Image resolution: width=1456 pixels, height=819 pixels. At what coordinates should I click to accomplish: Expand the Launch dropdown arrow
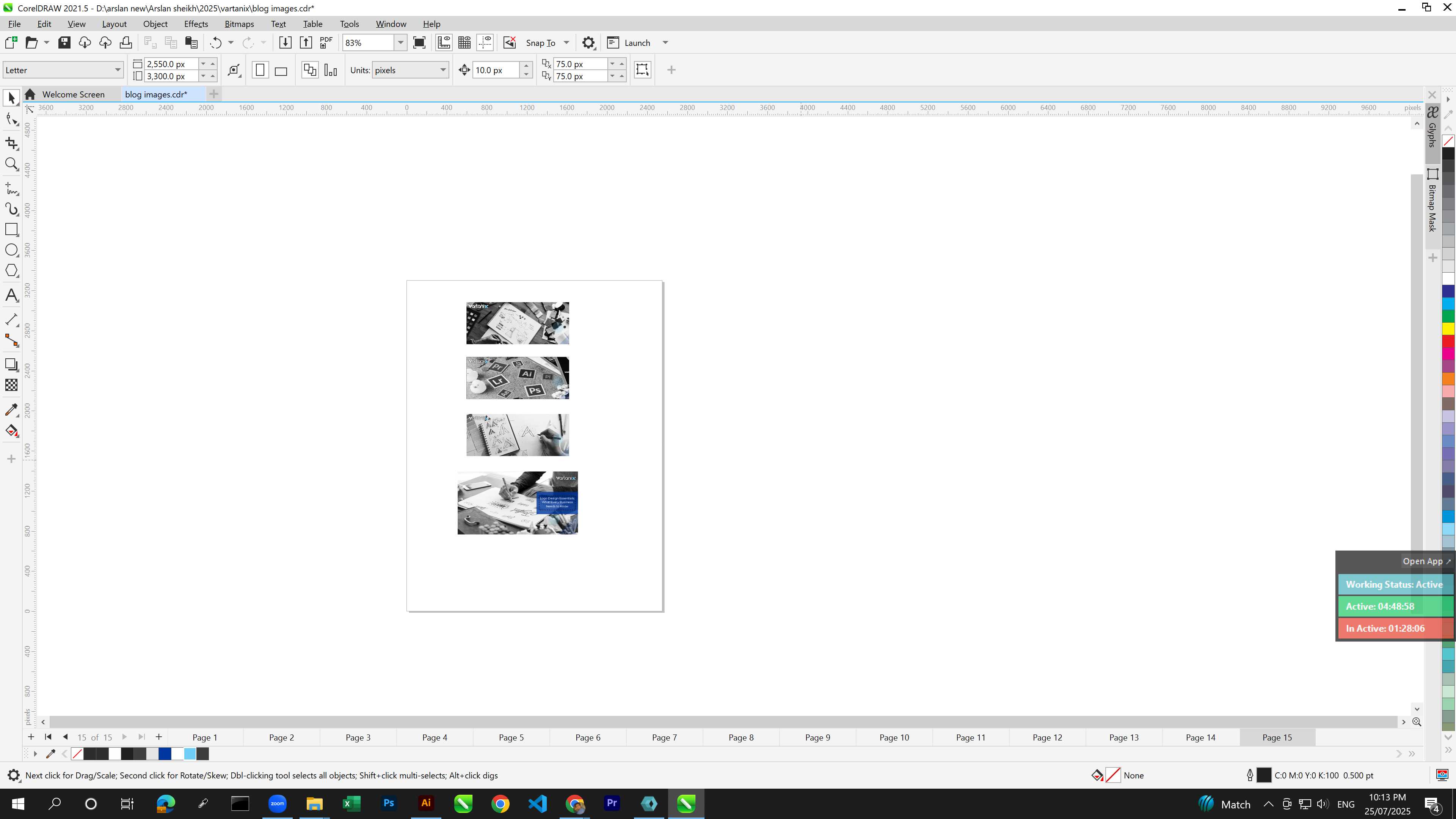(x=665, y=42)
